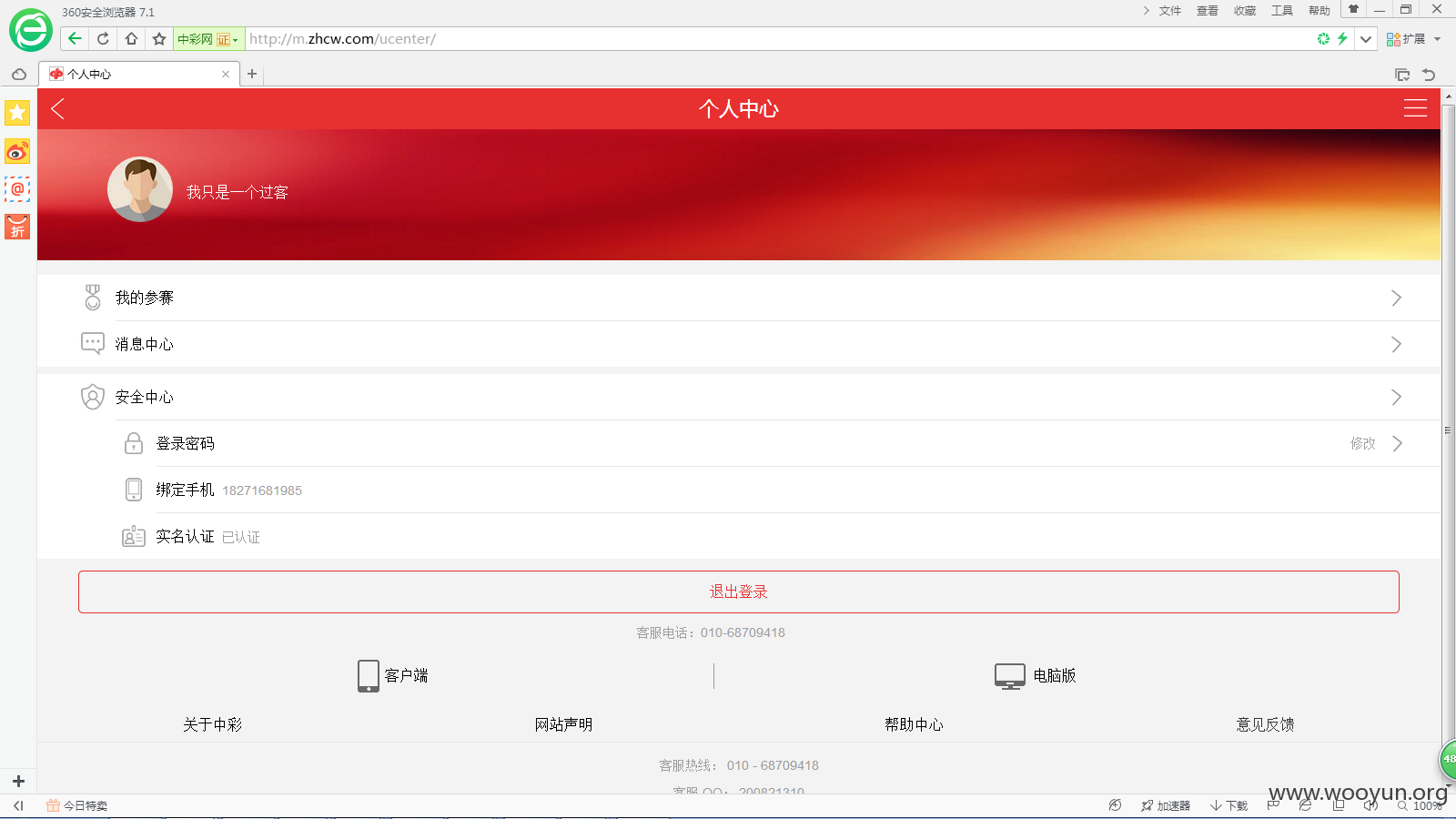This screenshot has height=819, width=1456.
Task: Click the 退出登录 logout button
Action: pos(739,591)
